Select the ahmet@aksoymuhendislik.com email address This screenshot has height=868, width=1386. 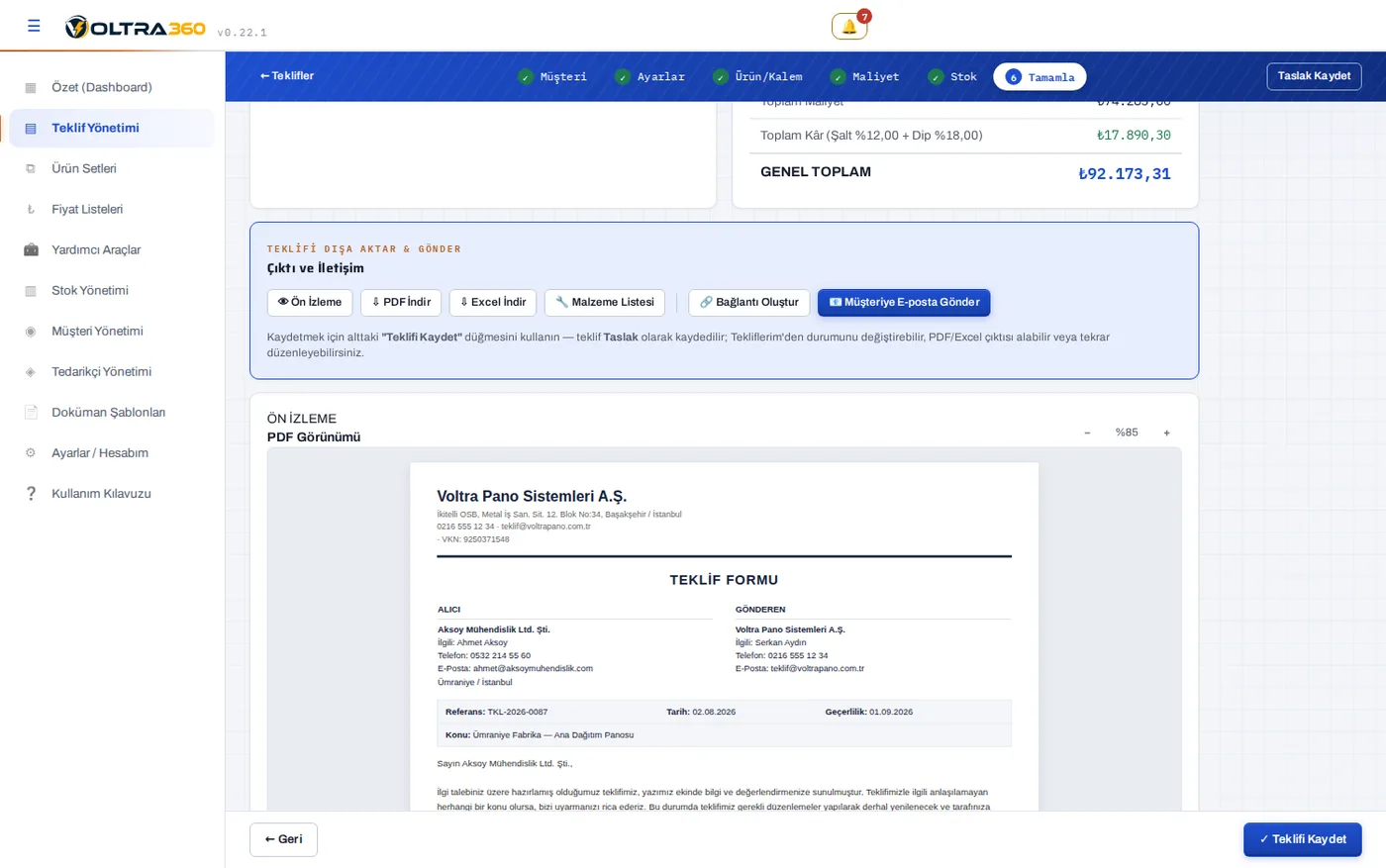pyautogui.click(x=533, y=668)
